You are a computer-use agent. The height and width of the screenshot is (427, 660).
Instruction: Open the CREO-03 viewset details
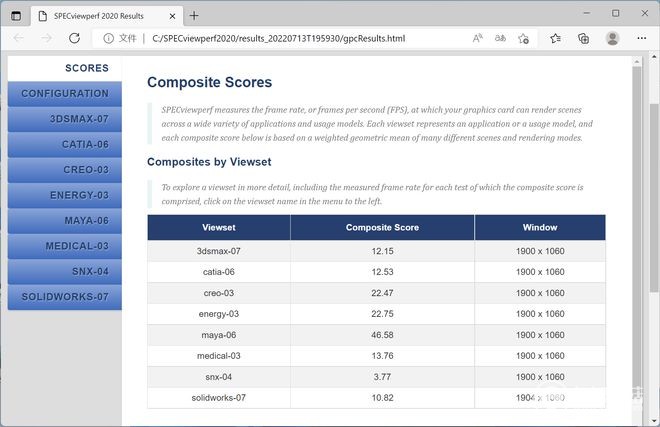(x=65, y=170)
